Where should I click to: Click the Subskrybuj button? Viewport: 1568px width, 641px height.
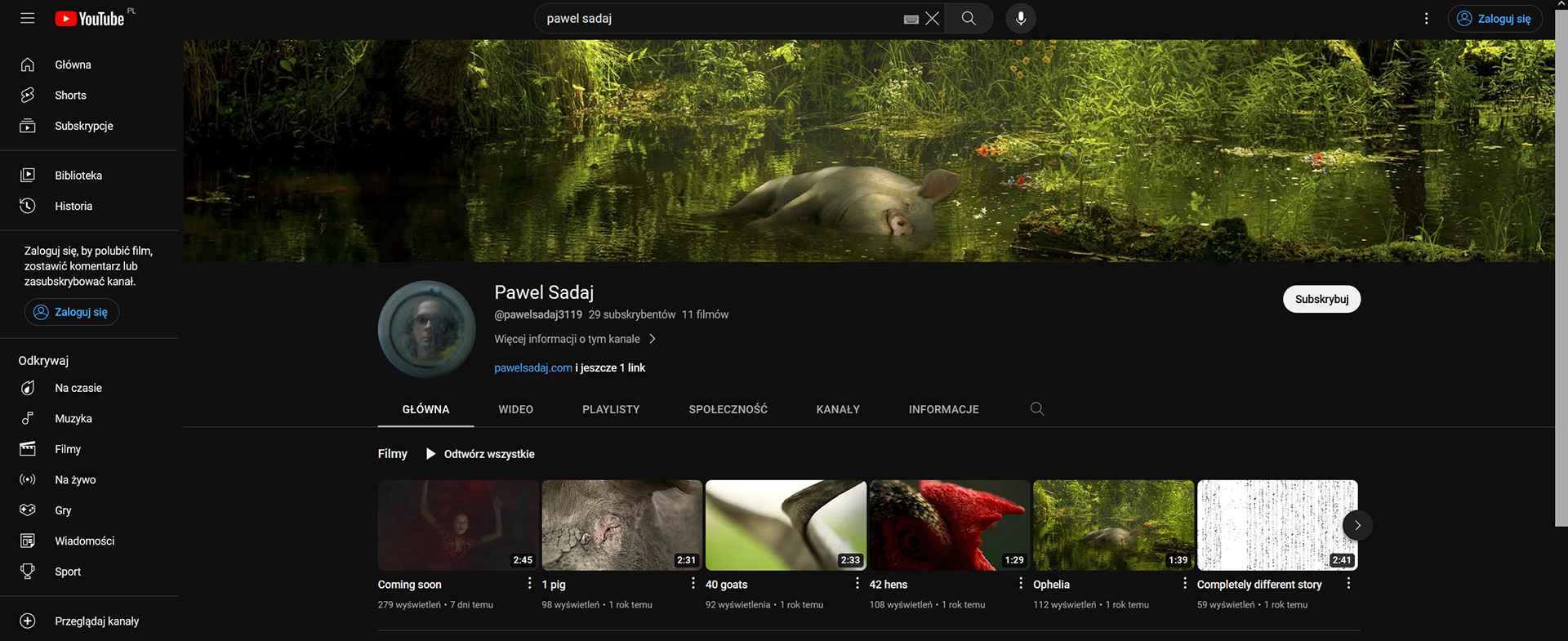tap(1321, 299)
